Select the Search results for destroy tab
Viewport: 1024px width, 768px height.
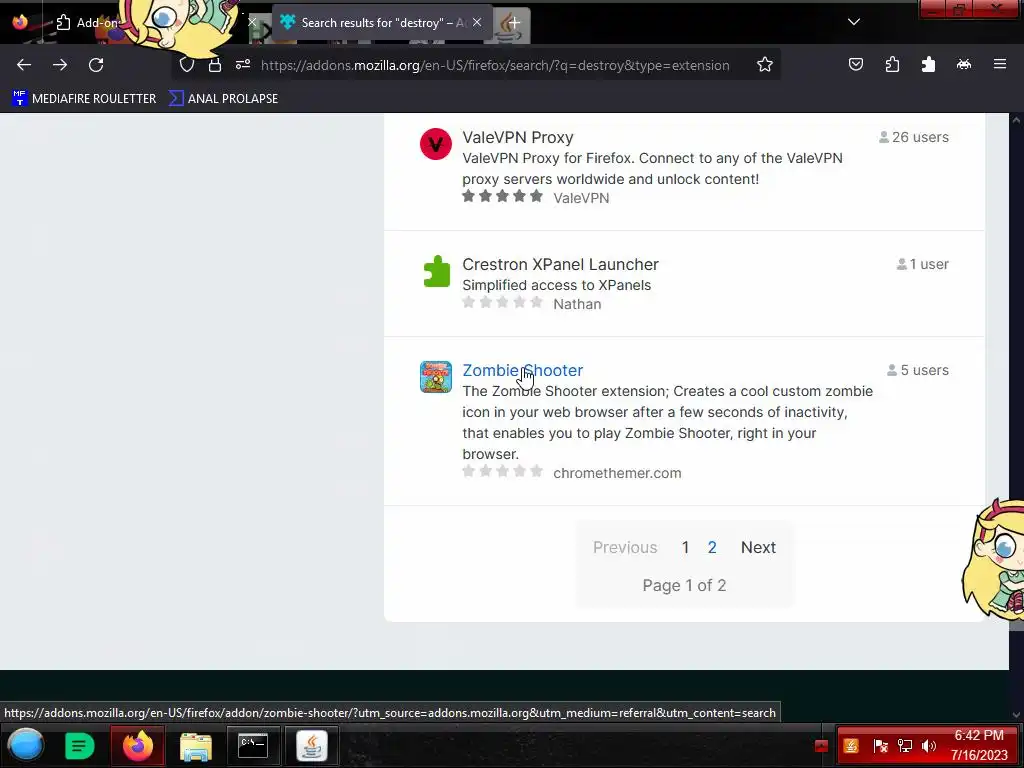382,23
